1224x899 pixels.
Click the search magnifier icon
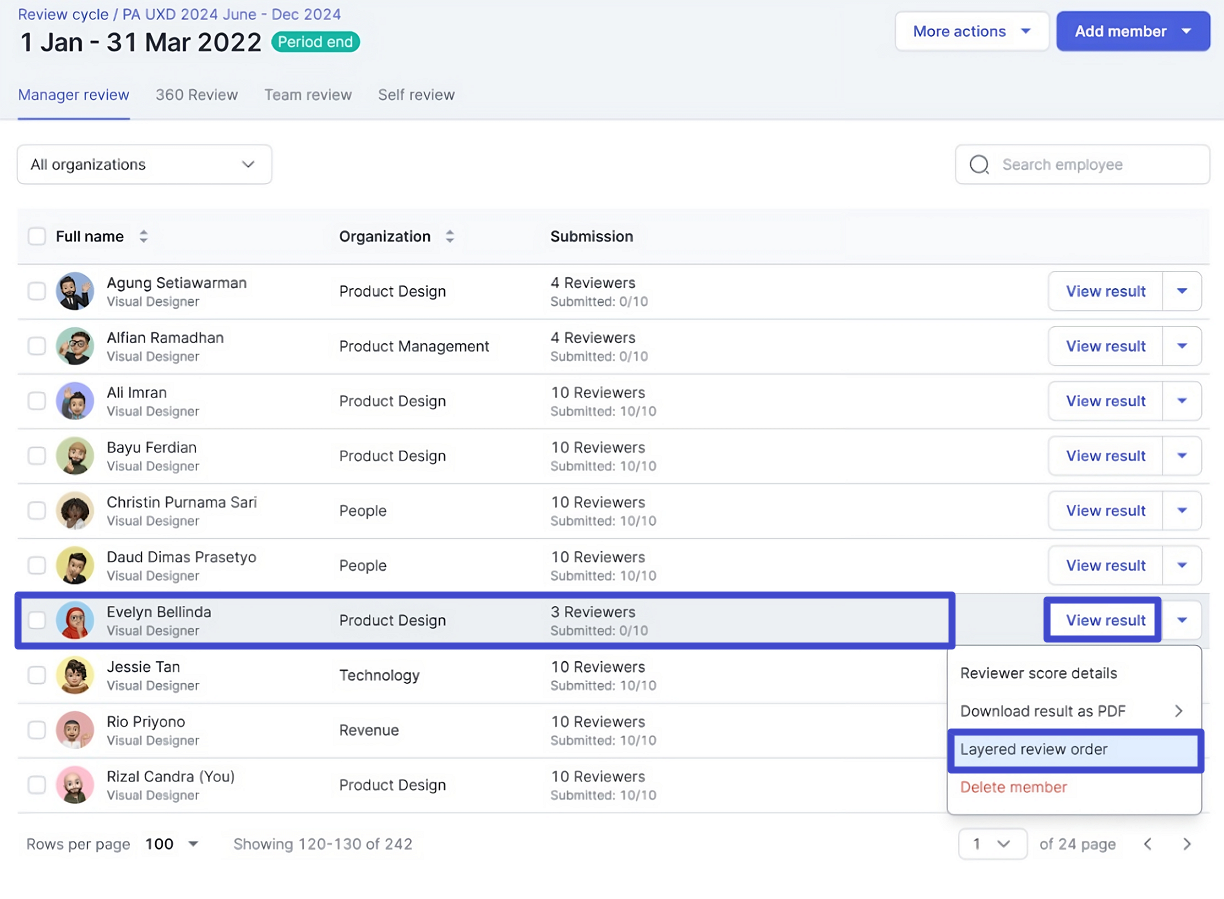click(979, 165)
